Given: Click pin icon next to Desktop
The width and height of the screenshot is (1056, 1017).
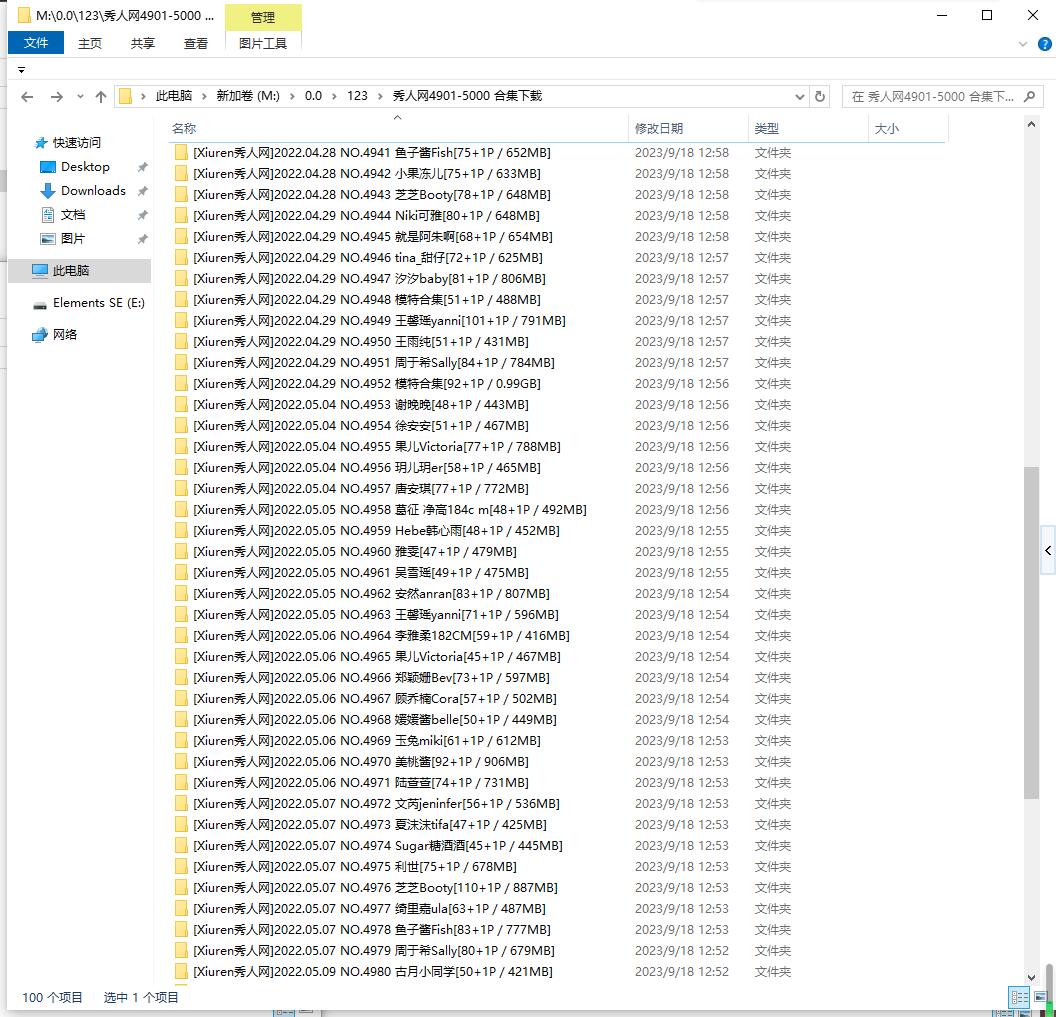Looking at the screenshot, I should (x=142, y=167).
